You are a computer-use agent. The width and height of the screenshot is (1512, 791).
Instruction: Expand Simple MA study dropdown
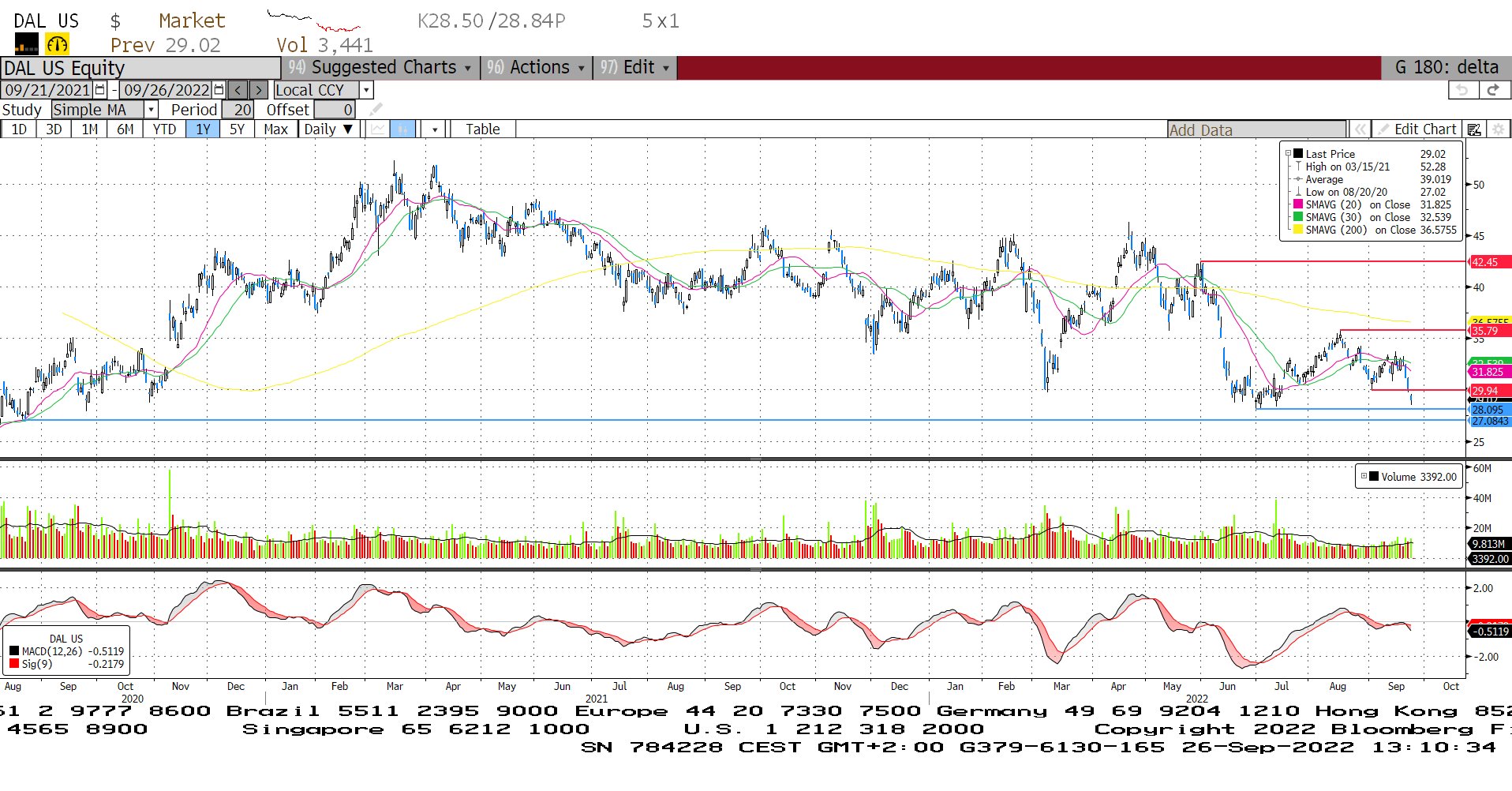tap(151, 110)
